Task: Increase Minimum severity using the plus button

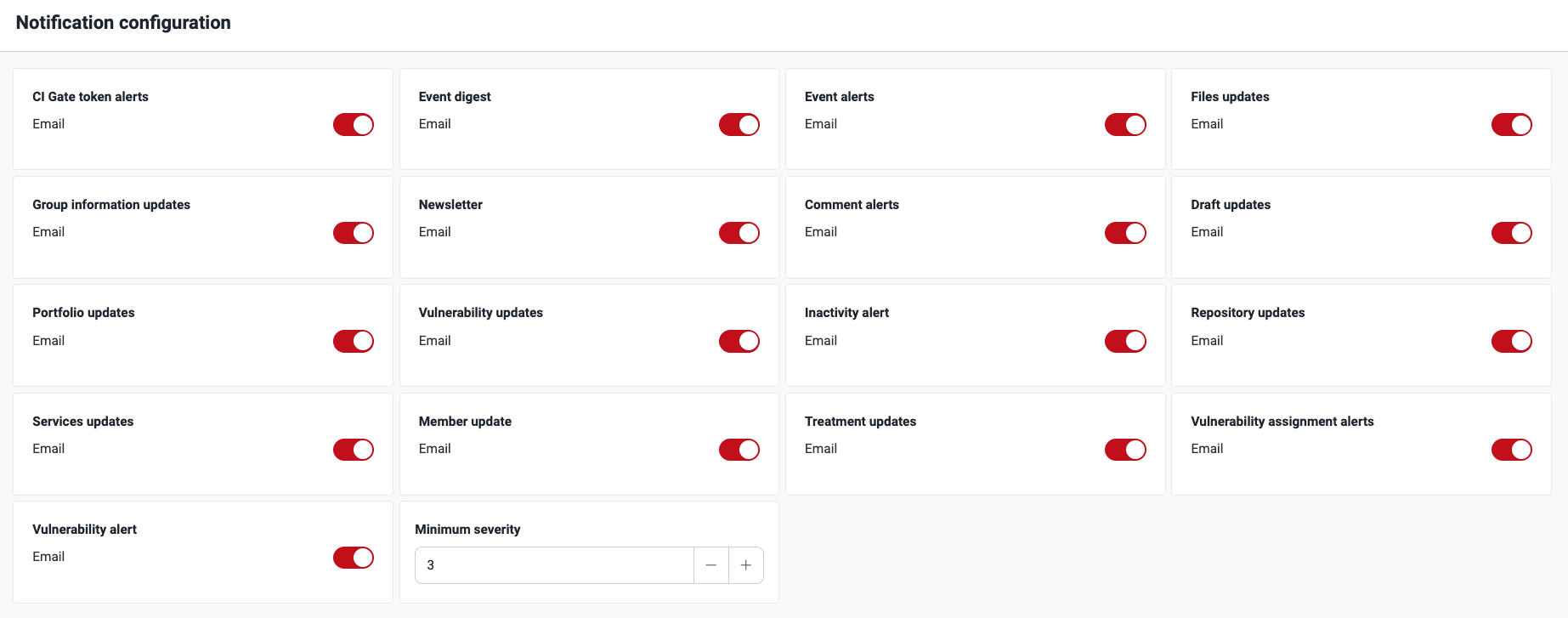Action: click(x=745, y=564)
